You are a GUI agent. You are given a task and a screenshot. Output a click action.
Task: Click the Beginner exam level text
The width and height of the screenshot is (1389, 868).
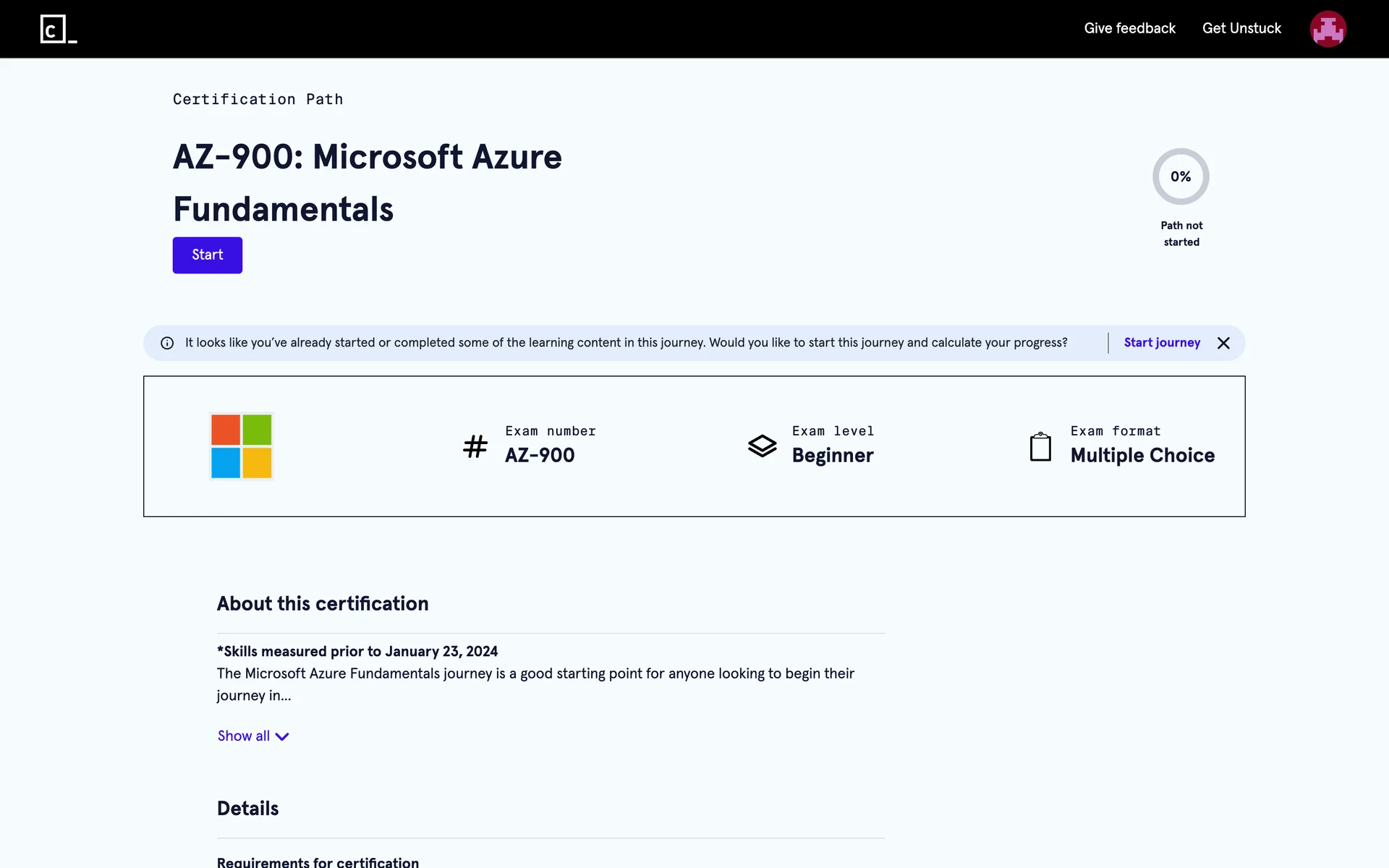(x=833, y=455)
